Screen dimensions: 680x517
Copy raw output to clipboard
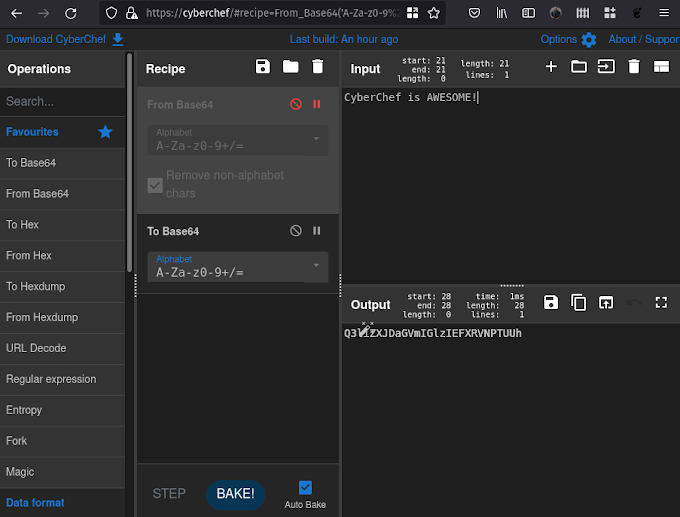(x=579, y=302)
